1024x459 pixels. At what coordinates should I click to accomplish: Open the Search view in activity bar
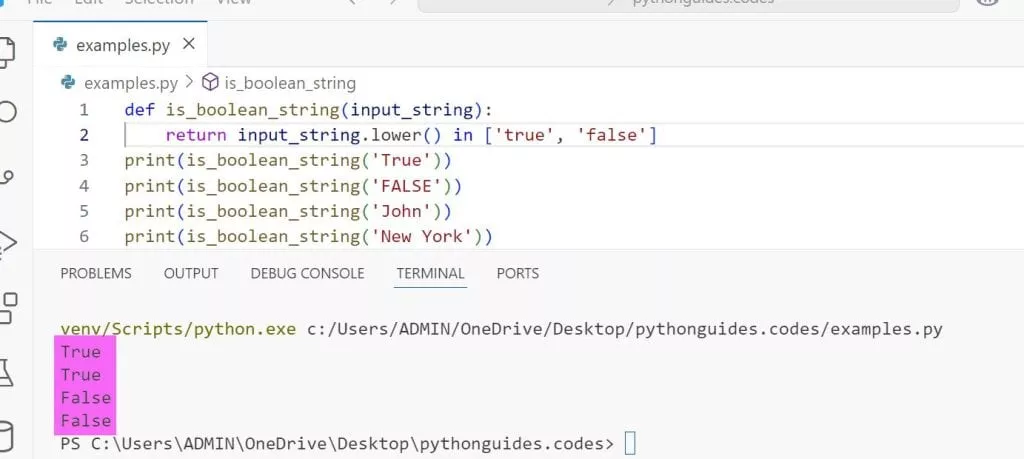click(x=6, y=111)
